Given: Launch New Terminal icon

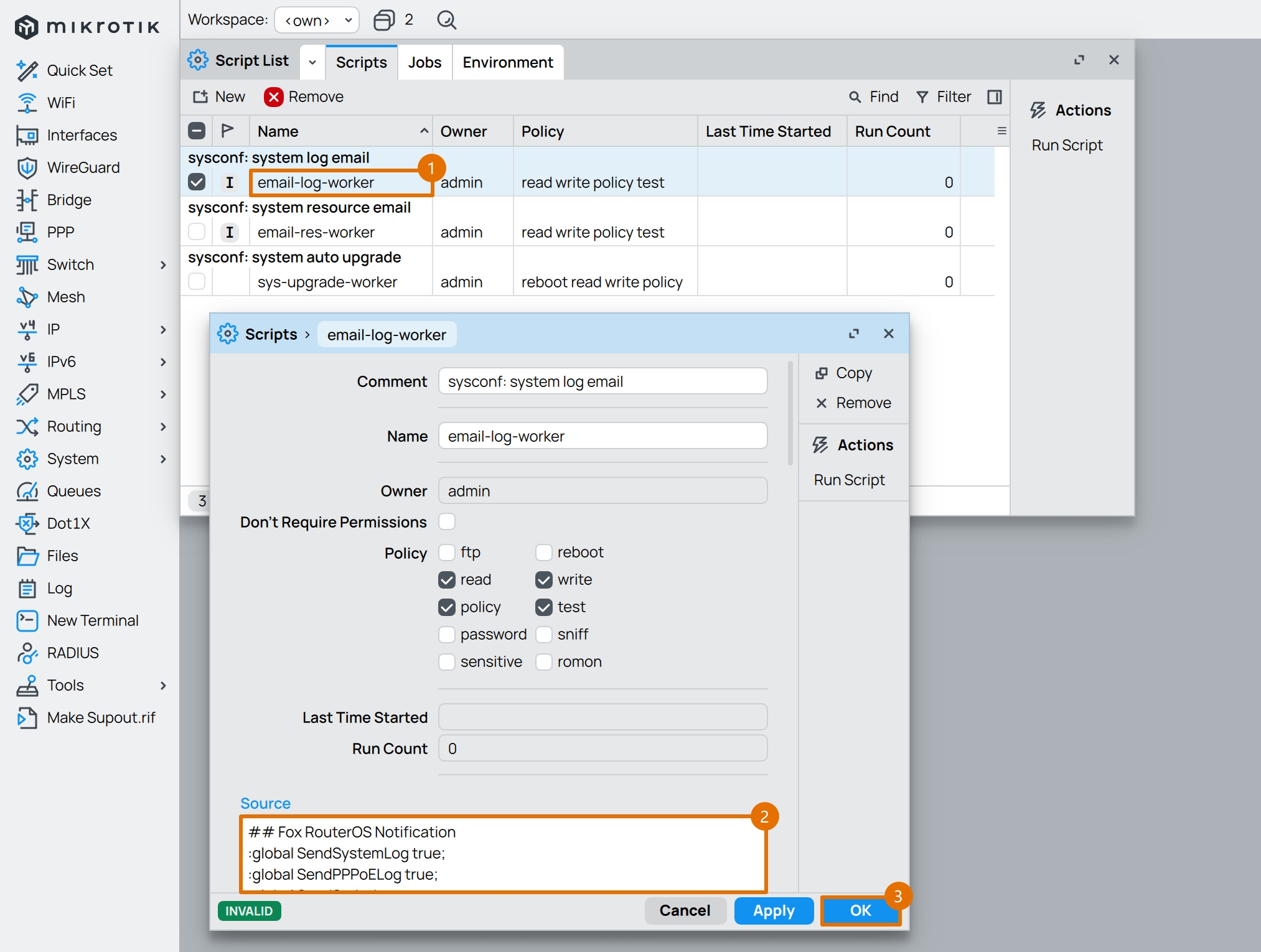Looking at the screenshot, I should coord(27,620).
